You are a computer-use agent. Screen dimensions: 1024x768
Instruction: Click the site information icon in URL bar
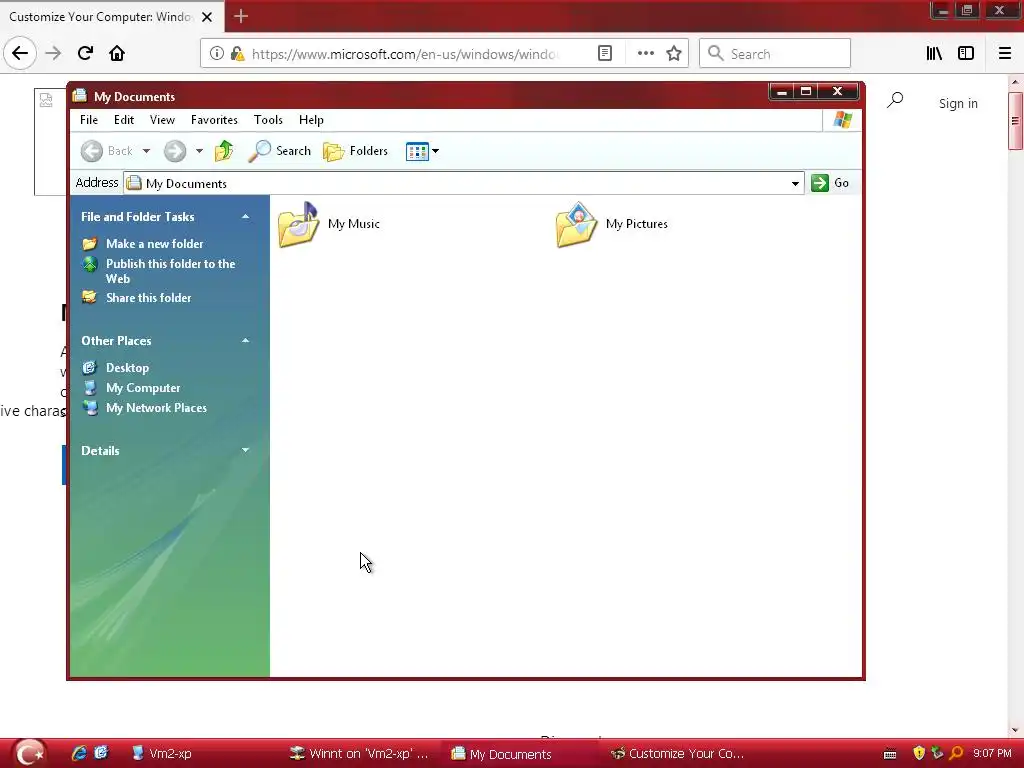click(217, 54)
